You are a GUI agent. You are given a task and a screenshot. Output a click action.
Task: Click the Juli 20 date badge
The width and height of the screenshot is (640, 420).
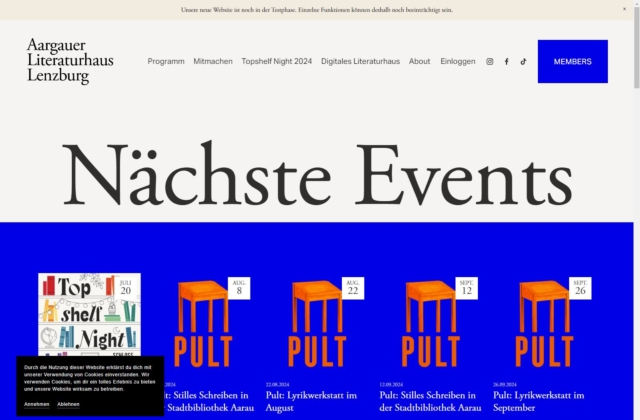point(126,288)
